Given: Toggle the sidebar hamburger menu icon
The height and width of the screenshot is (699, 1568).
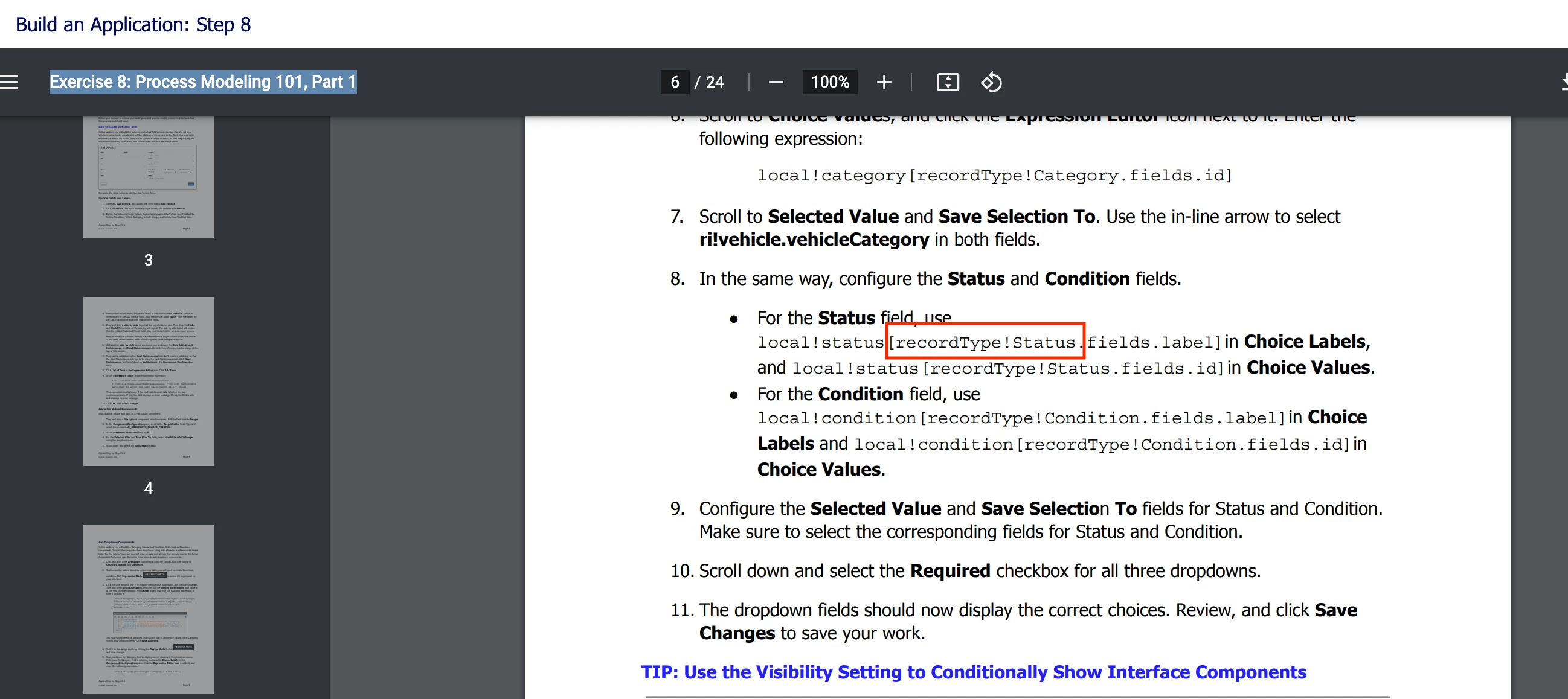Looking at the screenshot, I should (9, 82).
